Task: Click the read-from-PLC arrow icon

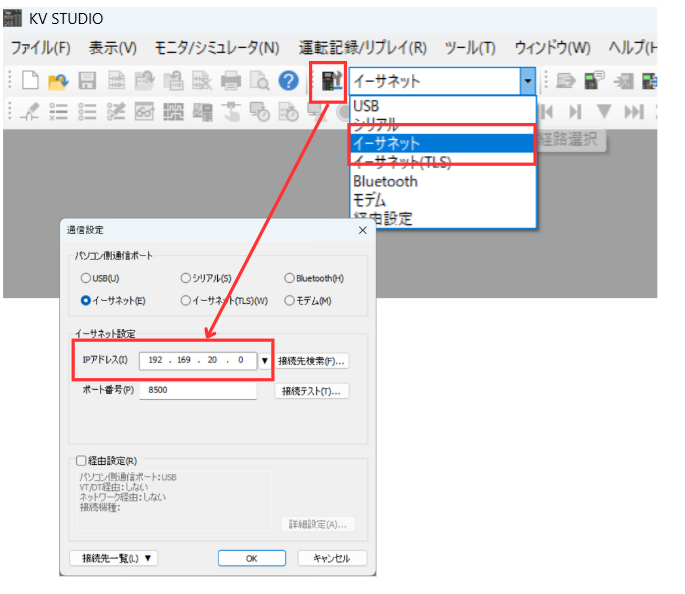Action: click(x=623, y=81)
